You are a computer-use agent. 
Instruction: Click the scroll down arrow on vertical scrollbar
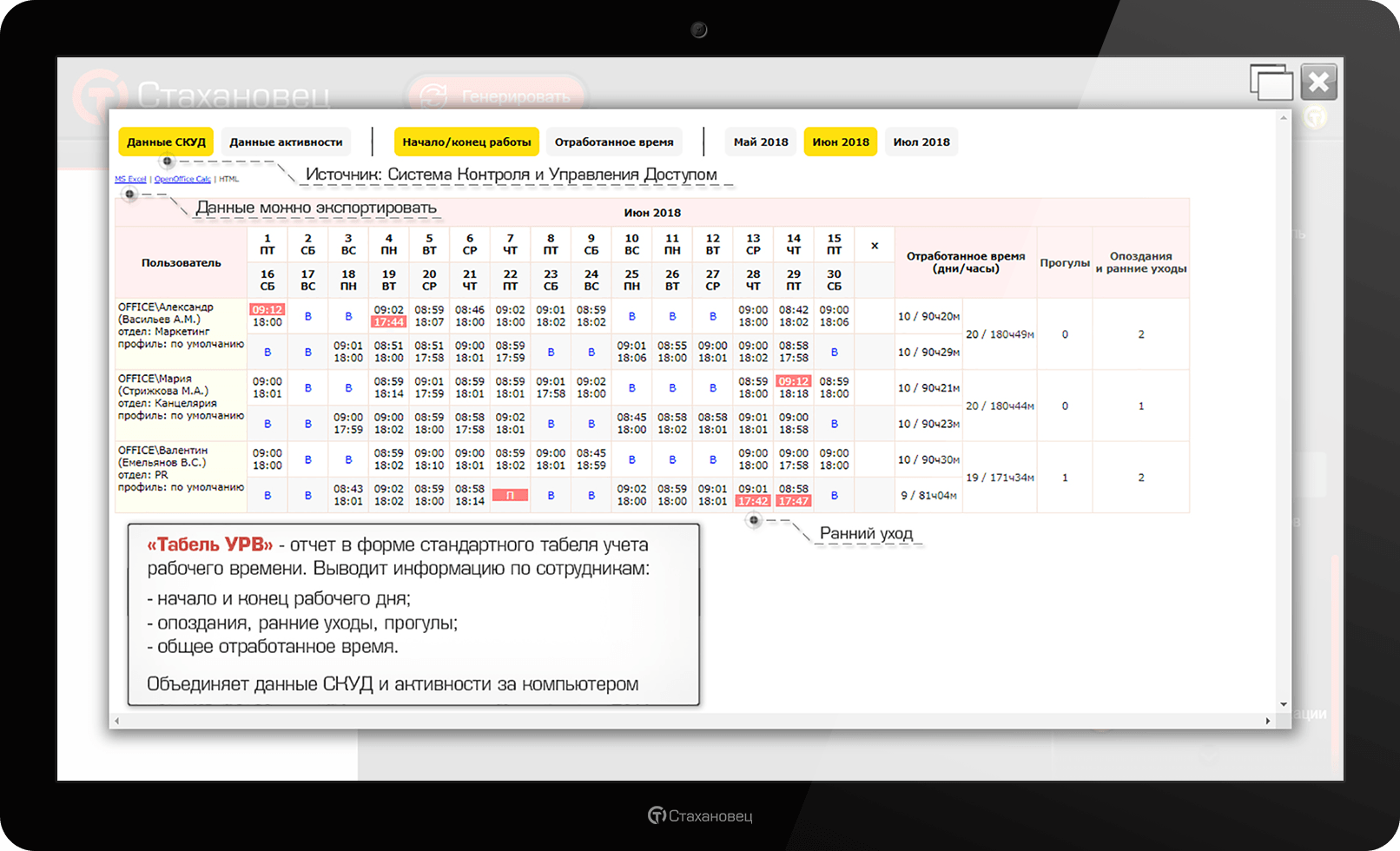coord(1284,704)
